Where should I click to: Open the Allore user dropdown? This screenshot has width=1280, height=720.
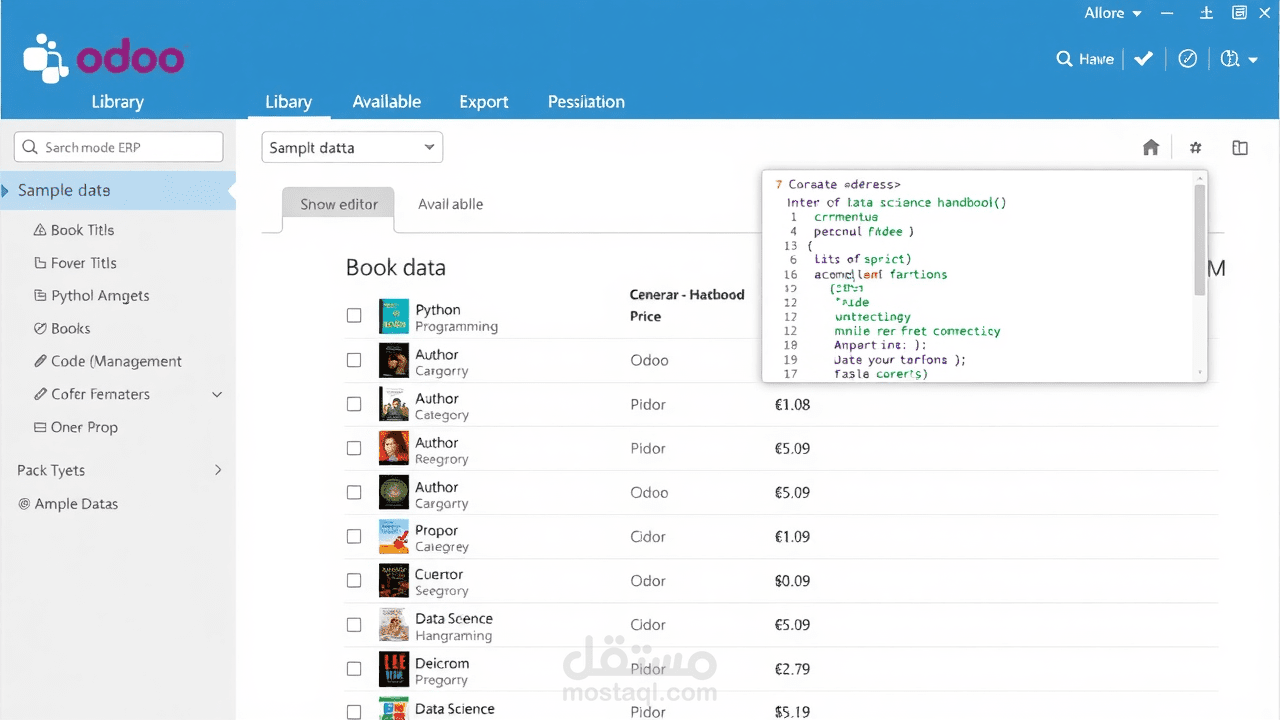coord(1113,13)
